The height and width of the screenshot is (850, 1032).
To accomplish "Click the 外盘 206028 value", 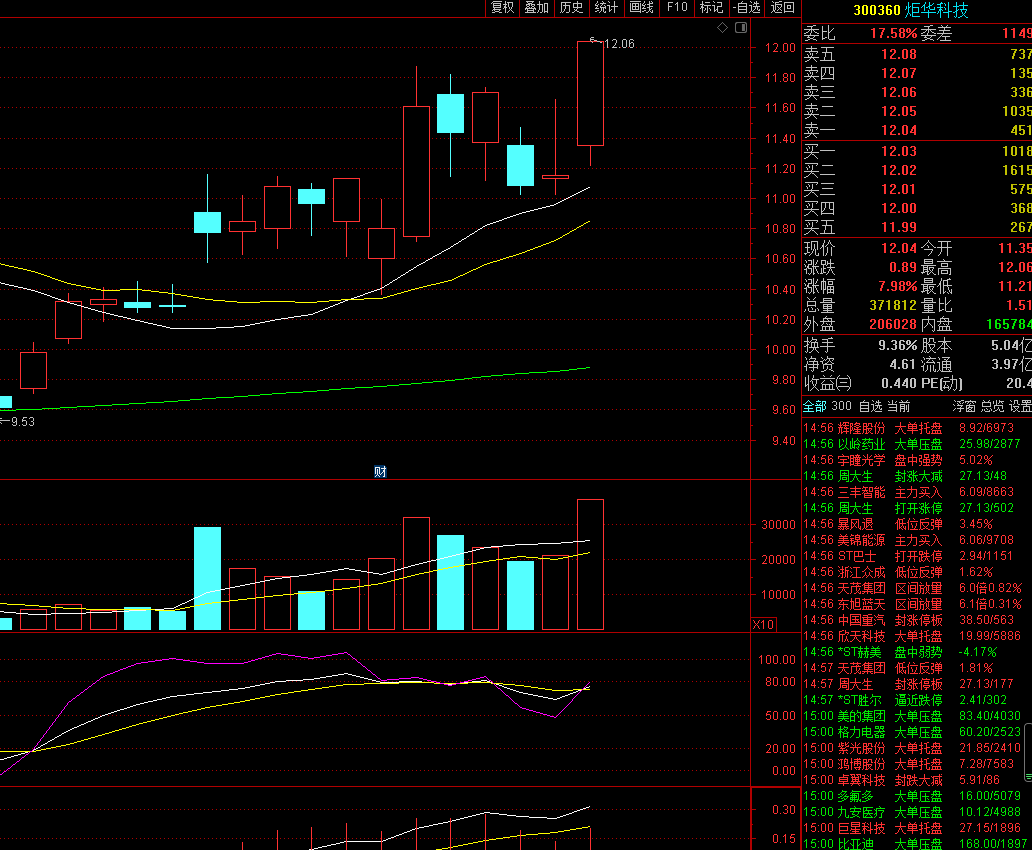I will tap(892, 325).
